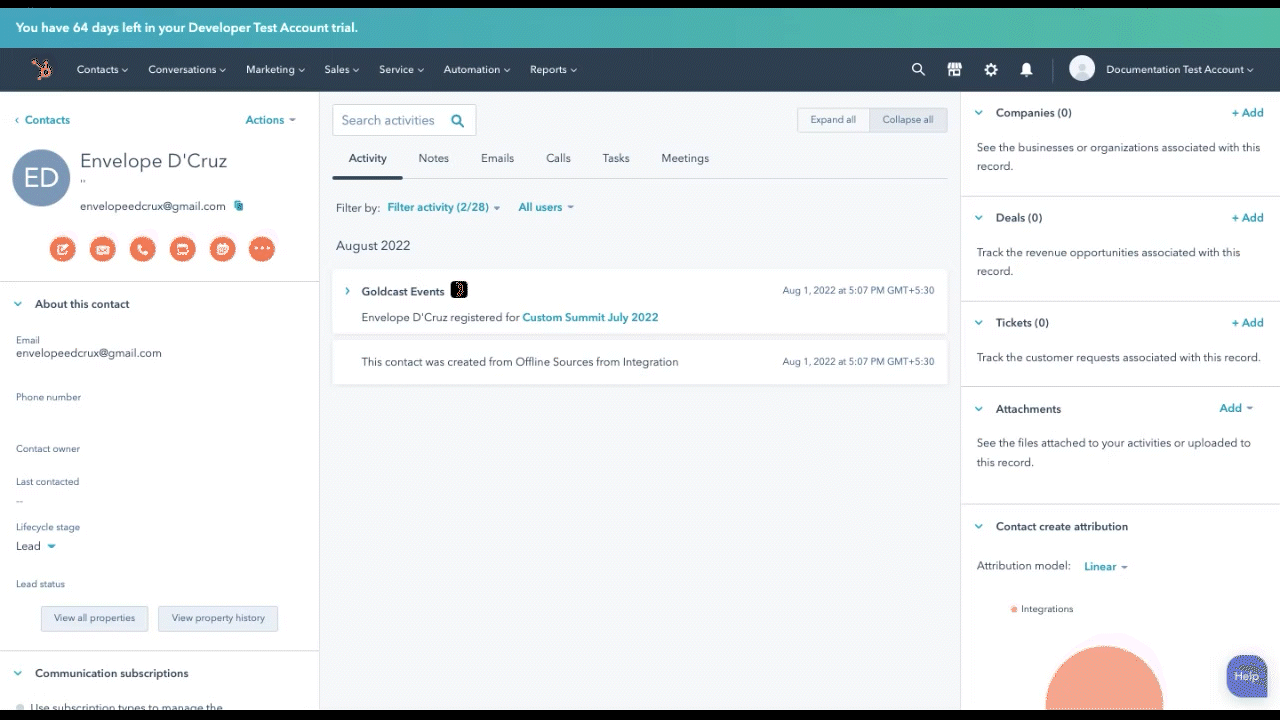Open the Lifecycle stage Lead dropdown

(36, 546)
